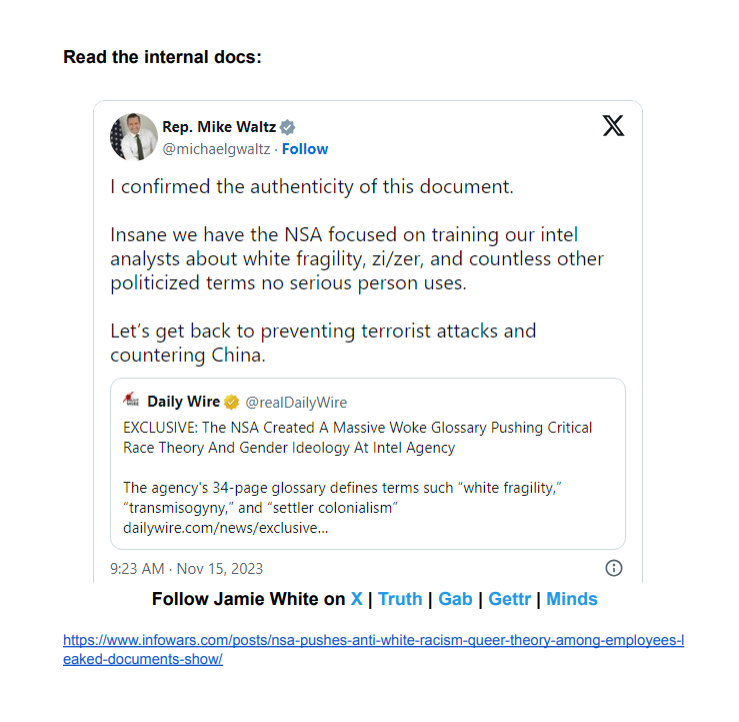The width and height of the screenshot is (739, 722).
Task: Follow @michaelgwaltz via the Follow link
Action: pos(305,149)
